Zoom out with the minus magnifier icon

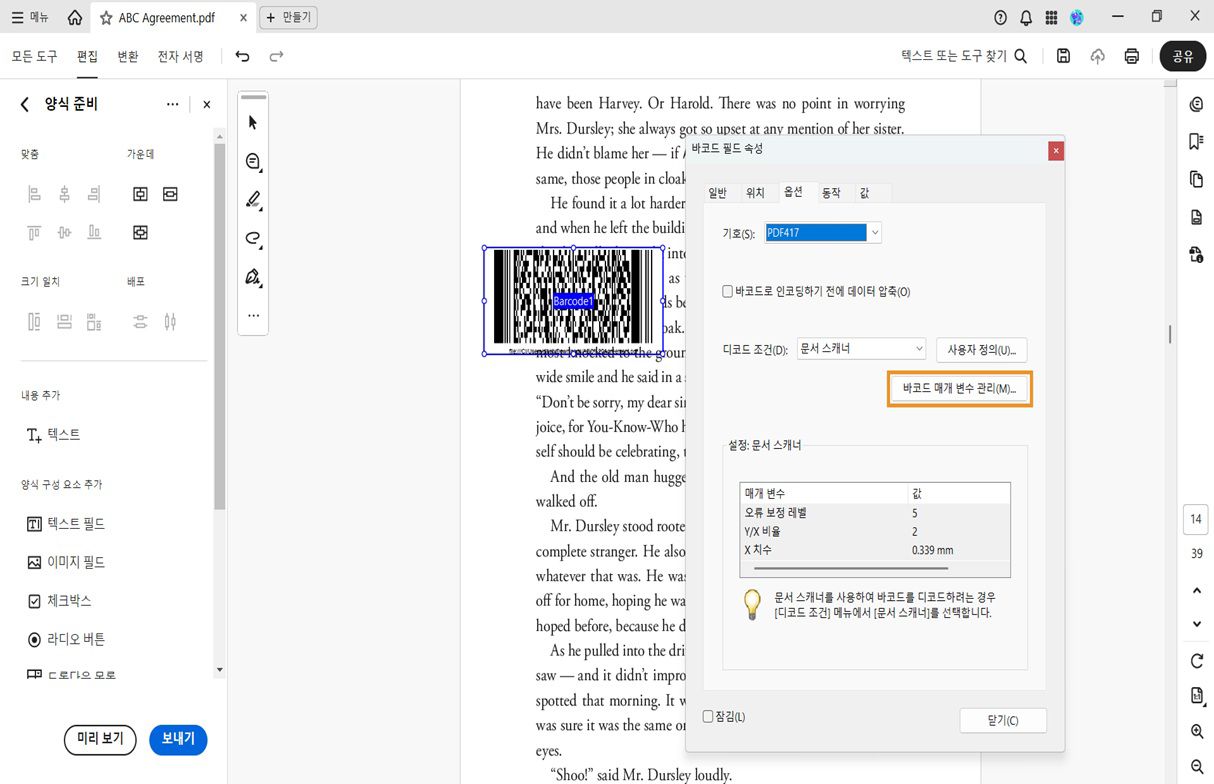point(1197,767)
